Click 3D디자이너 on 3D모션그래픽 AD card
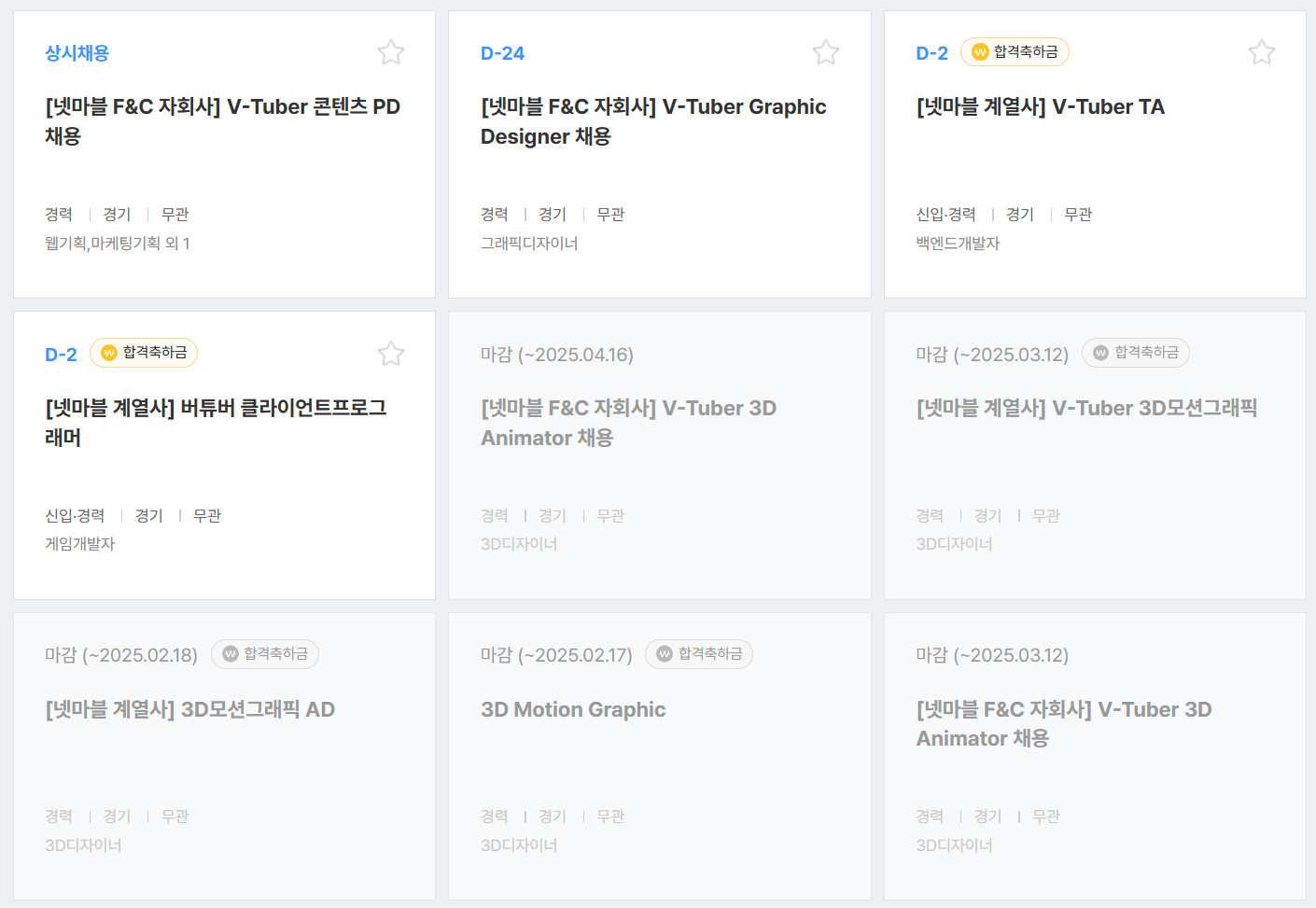 [83, 845]
